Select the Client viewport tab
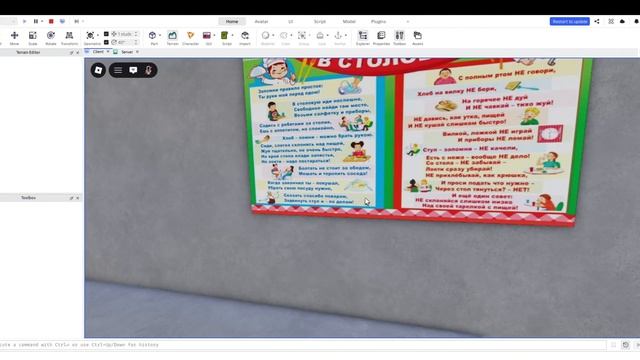Image resolution: width=640 pixels, height=360 pixels. pos(98,52)
